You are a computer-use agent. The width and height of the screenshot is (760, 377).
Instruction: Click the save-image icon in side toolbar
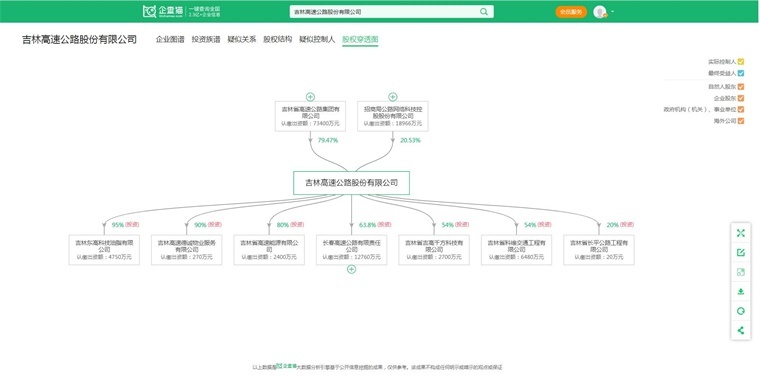[x=740, y=272]
